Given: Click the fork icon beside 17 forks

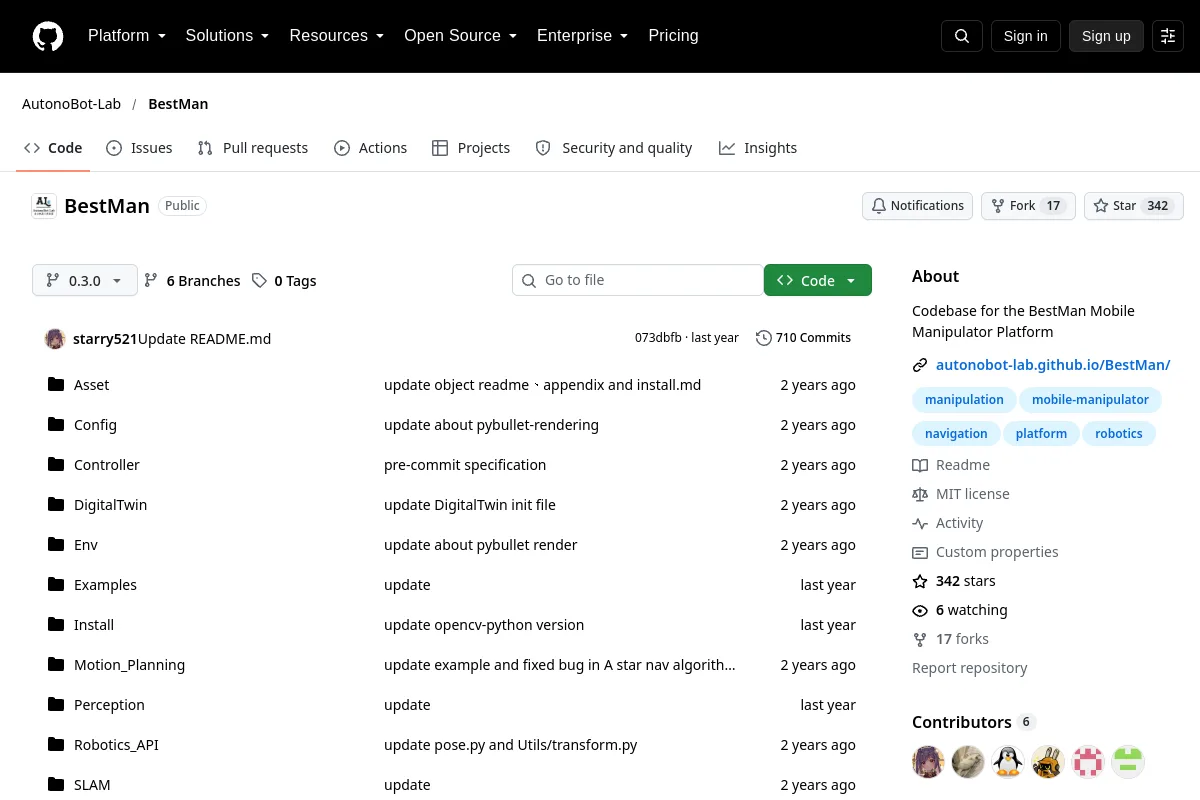Looking at the screenshot, I should [920, 639].
